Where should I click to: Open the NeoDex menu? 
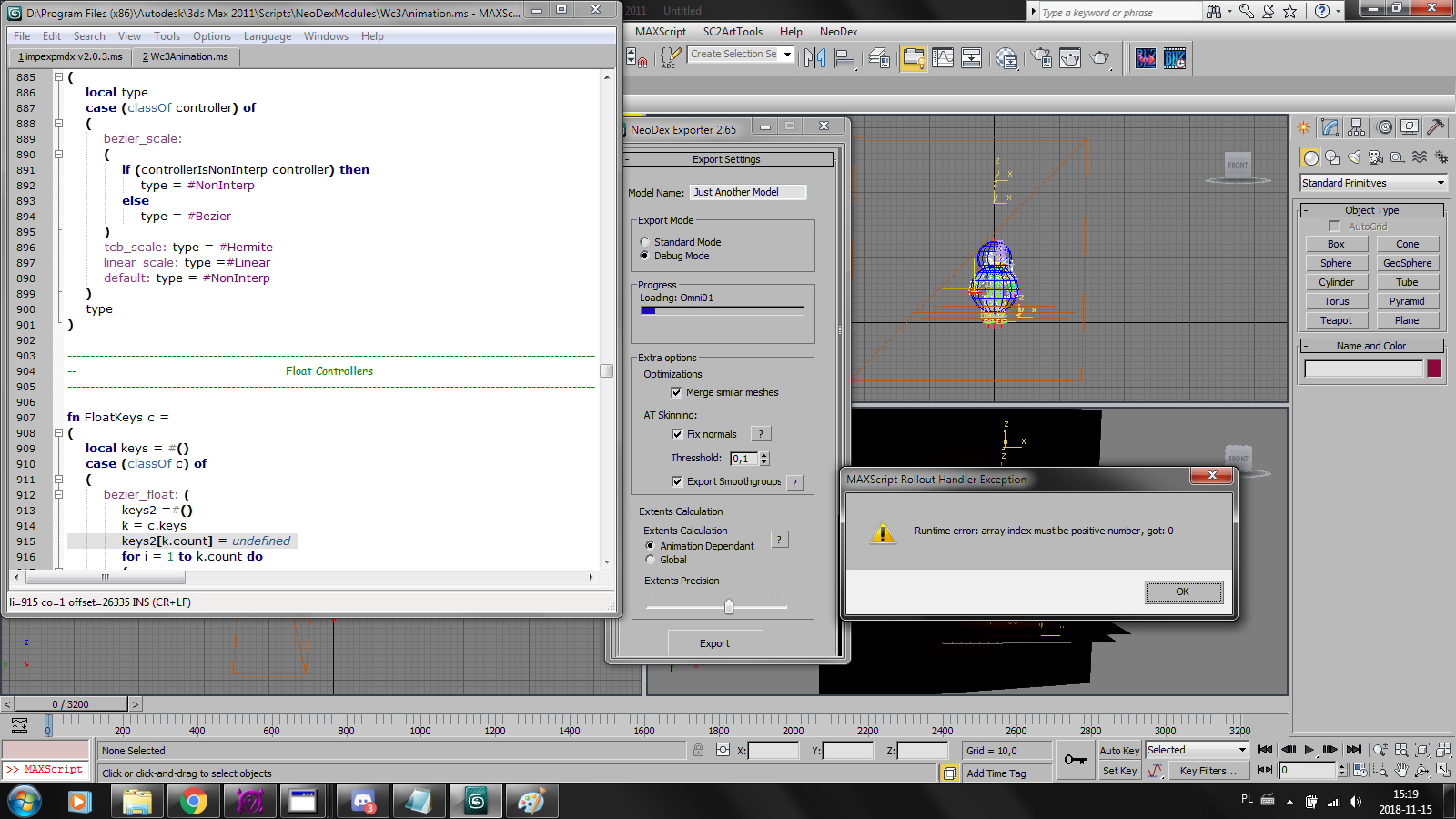click(x=838, y=31)
